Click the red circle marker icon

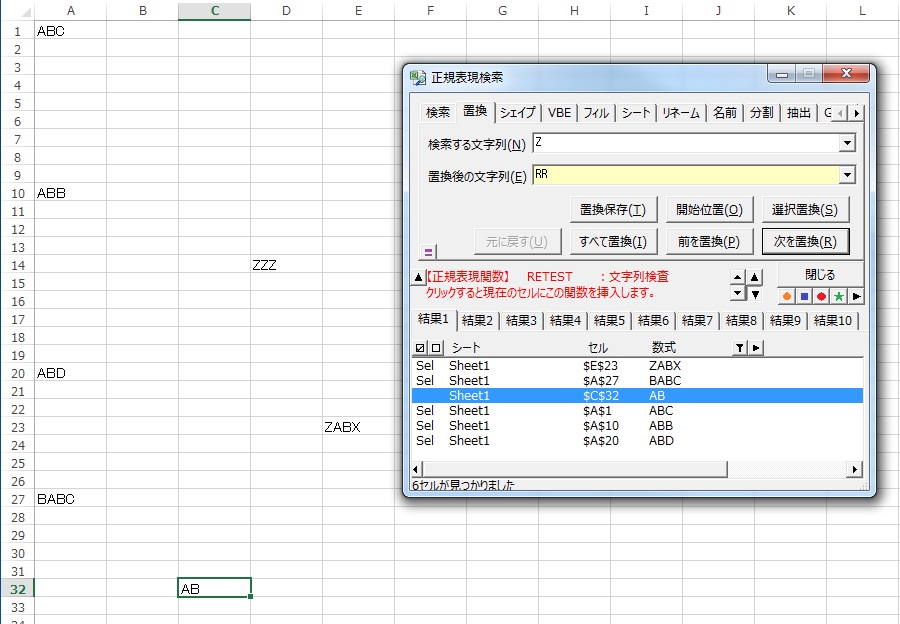821,296
